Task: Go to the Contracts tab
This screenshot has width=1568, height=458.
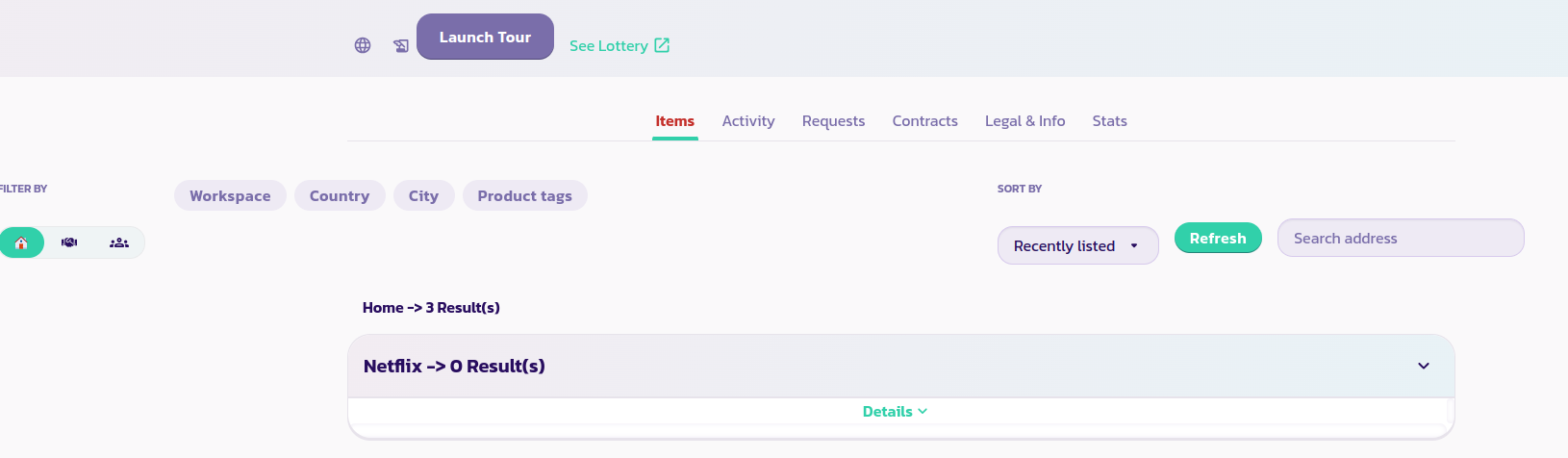Action: [924, 121]
